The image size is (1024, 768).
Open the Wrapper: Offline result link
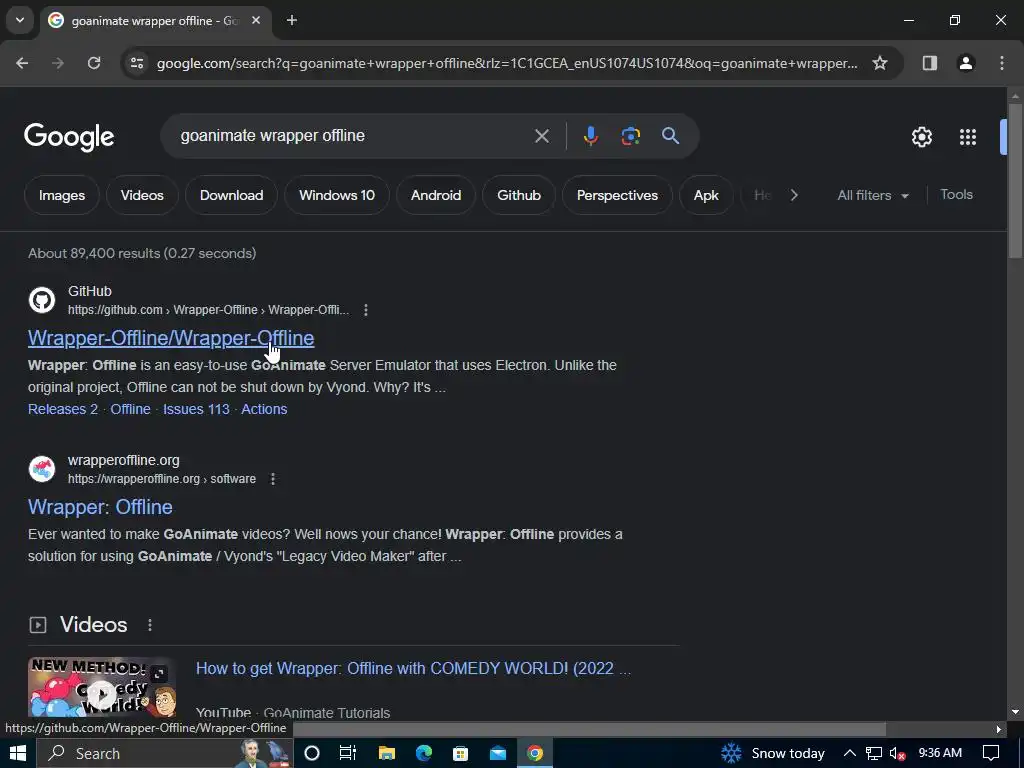click(100, 507)
